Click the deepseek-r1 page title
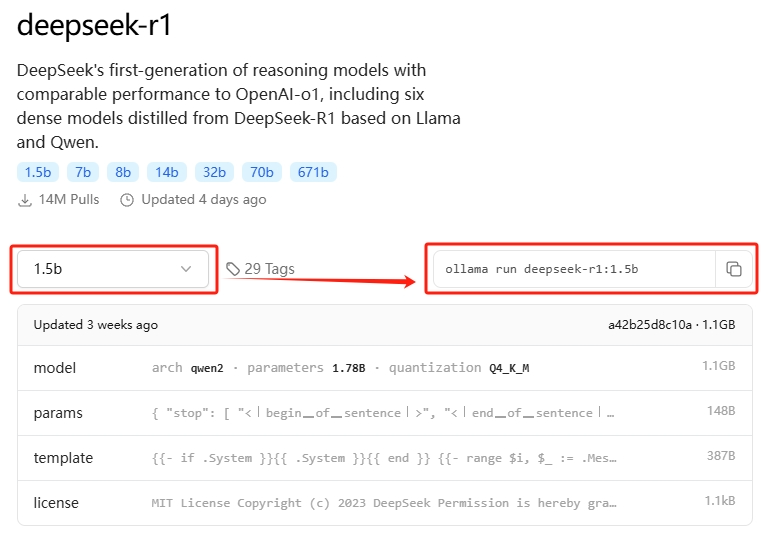 (95, 26)
